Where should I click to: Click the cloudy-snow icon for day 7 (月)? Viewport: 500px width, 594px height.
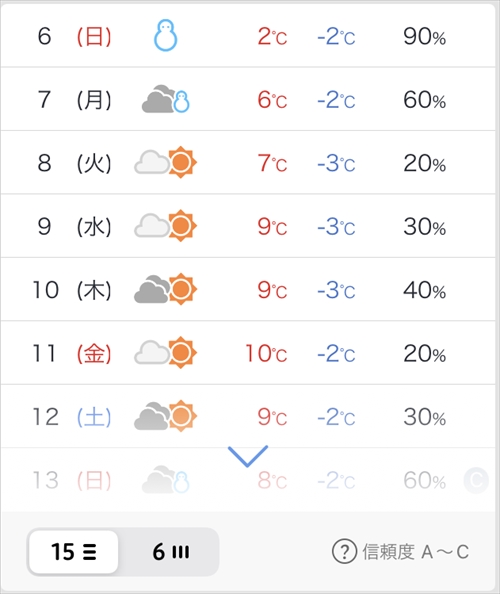point(166,99)
